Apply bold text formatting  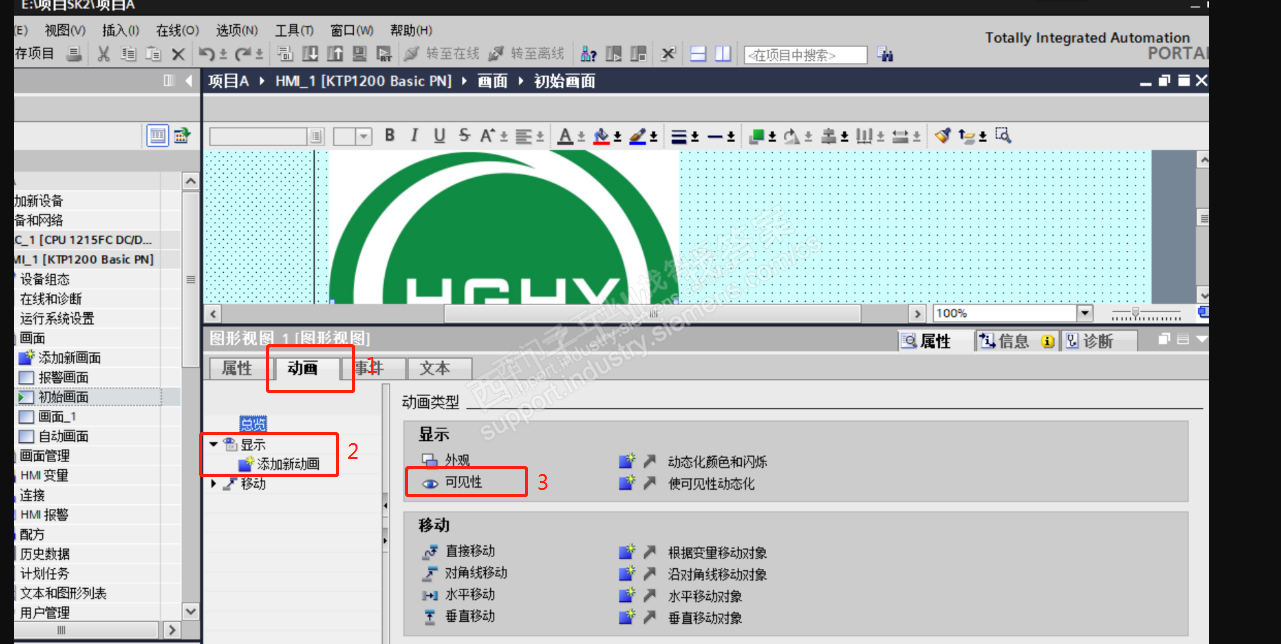pos(390,136)
